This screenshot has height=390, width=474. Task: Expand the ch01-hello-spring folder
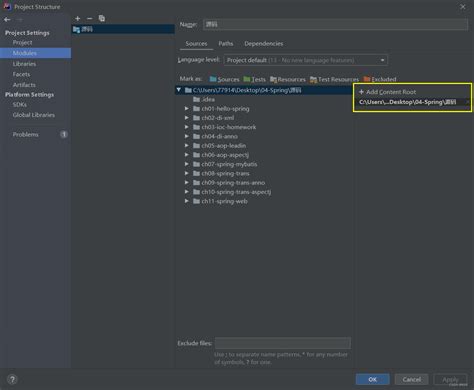[187, 109]
